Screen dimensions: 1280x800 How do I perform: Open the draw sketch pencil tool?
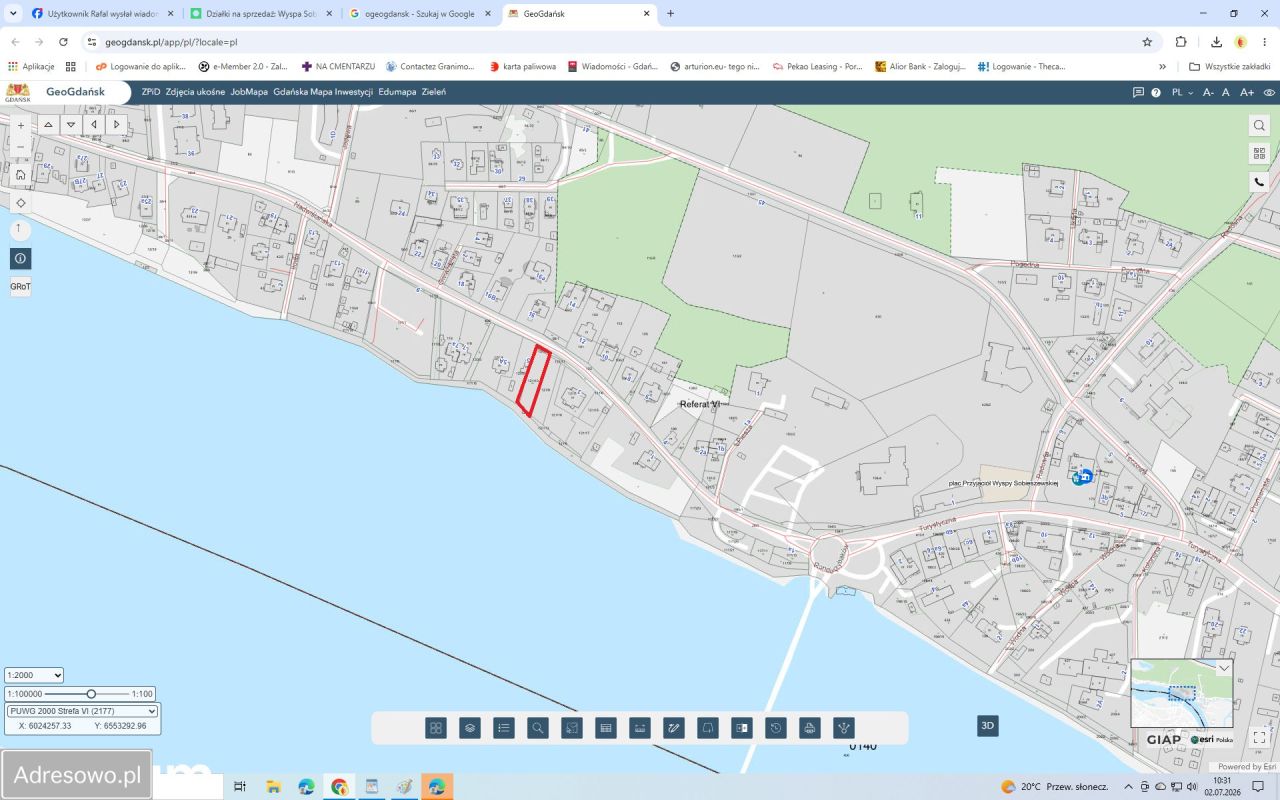pyautogui.click(x=674, y=728)
